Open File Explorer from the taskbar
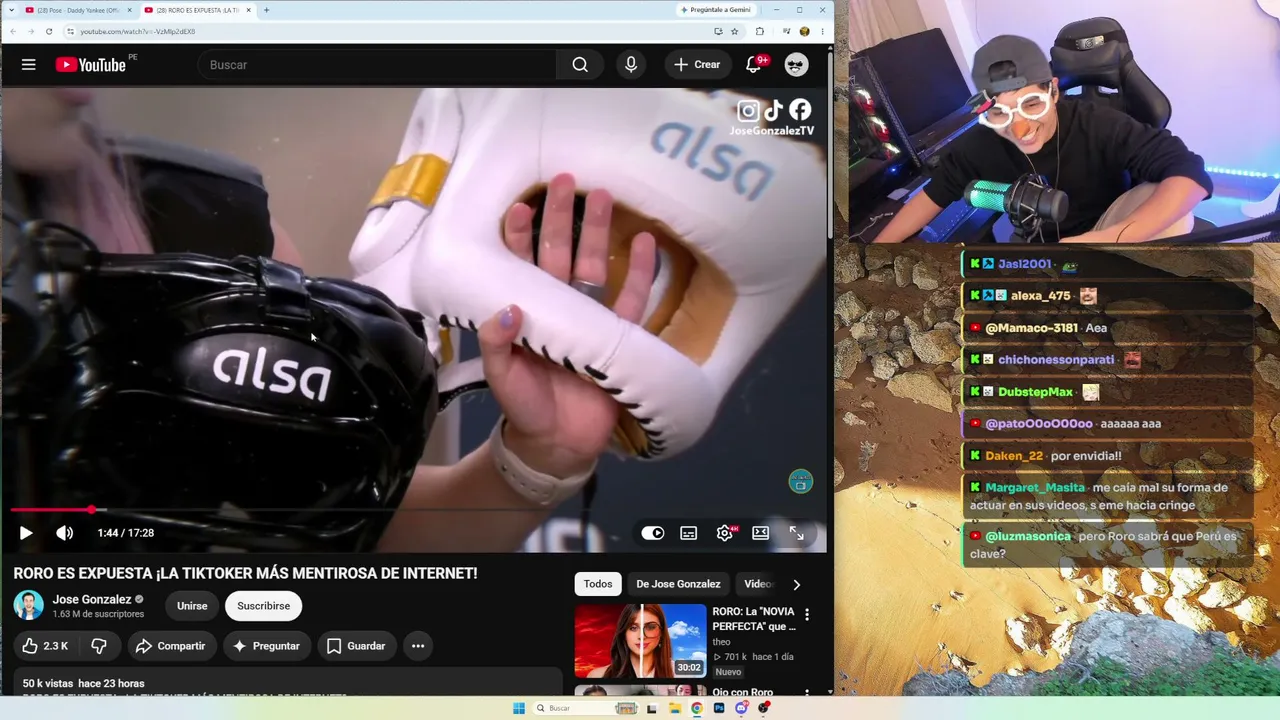Viewport: 1280px width, 720px height. [x=675, y=708]
